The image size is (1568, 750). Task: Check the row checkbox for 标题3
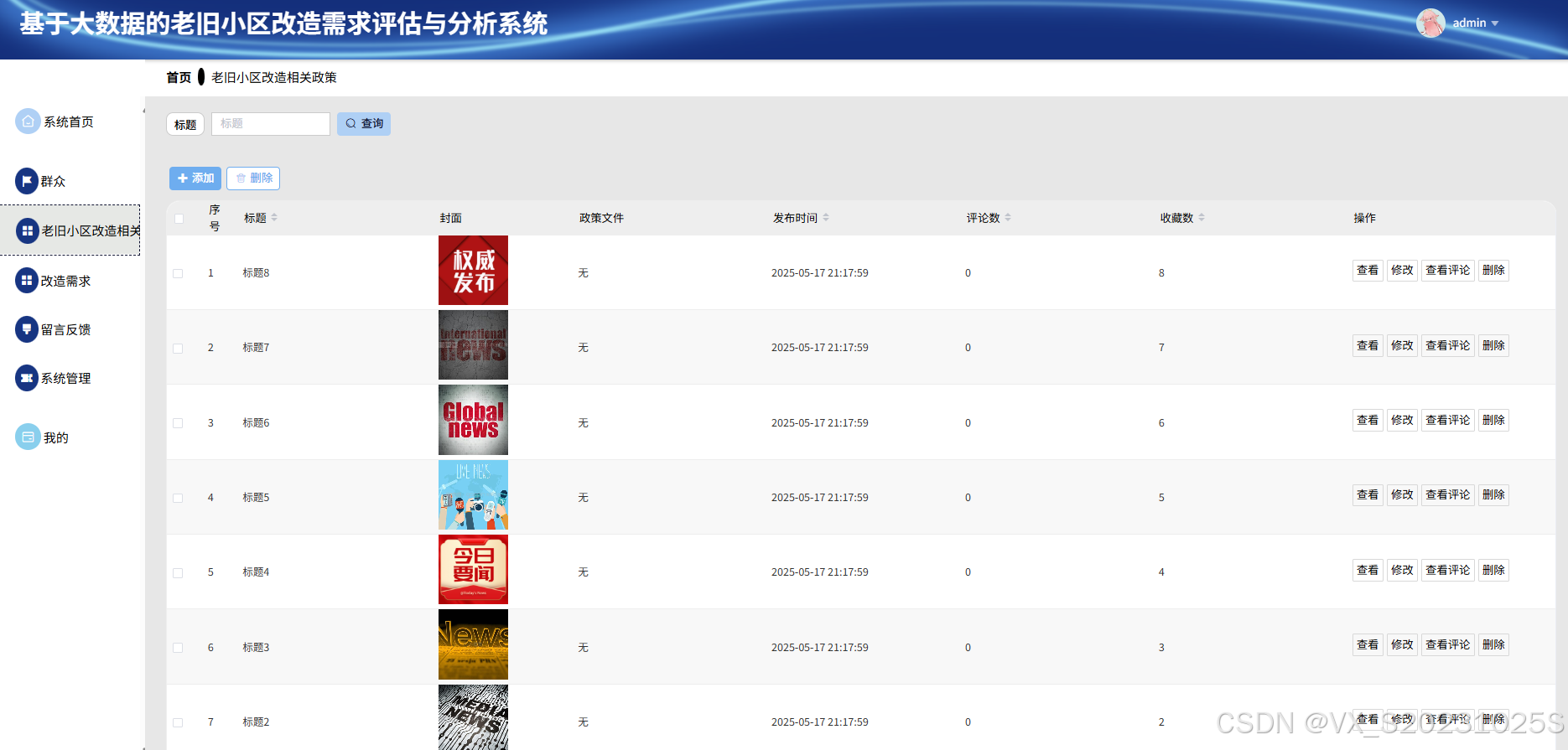pyautogui.click(x=178, y=648)
